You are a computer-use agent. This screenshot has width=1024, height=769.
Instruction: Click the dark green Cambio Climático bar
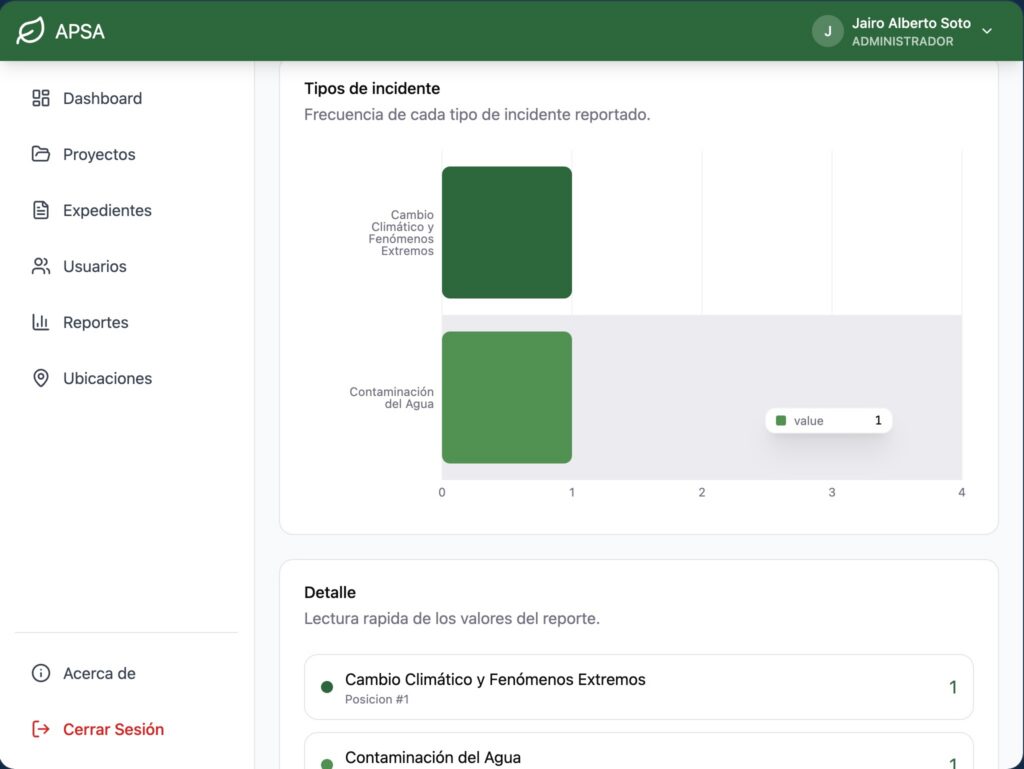507,232
